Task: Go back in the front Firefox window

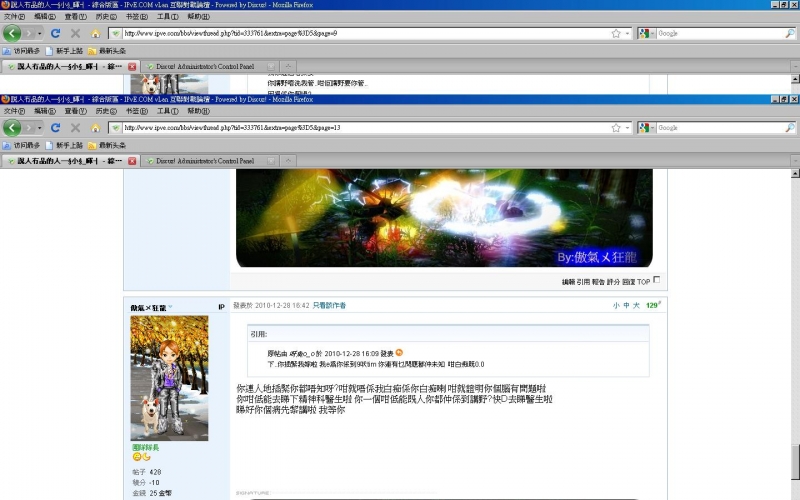Action: pyautogui.click(x=12, y=128)
